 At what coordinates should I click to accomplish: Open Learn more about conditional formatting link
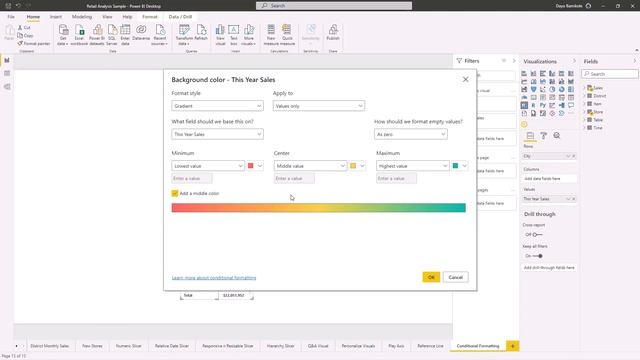214,278
